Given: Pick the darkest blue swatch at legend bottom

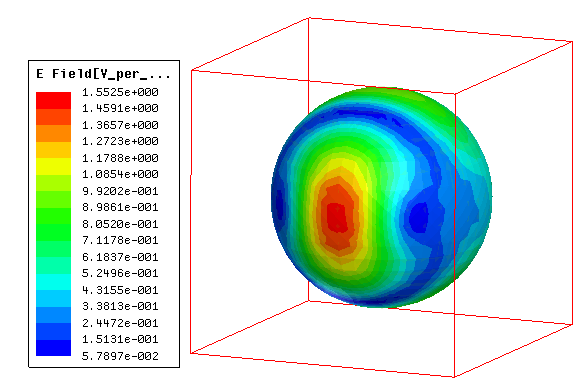Looking at the screenshot, I should click(x=53, y=348).
